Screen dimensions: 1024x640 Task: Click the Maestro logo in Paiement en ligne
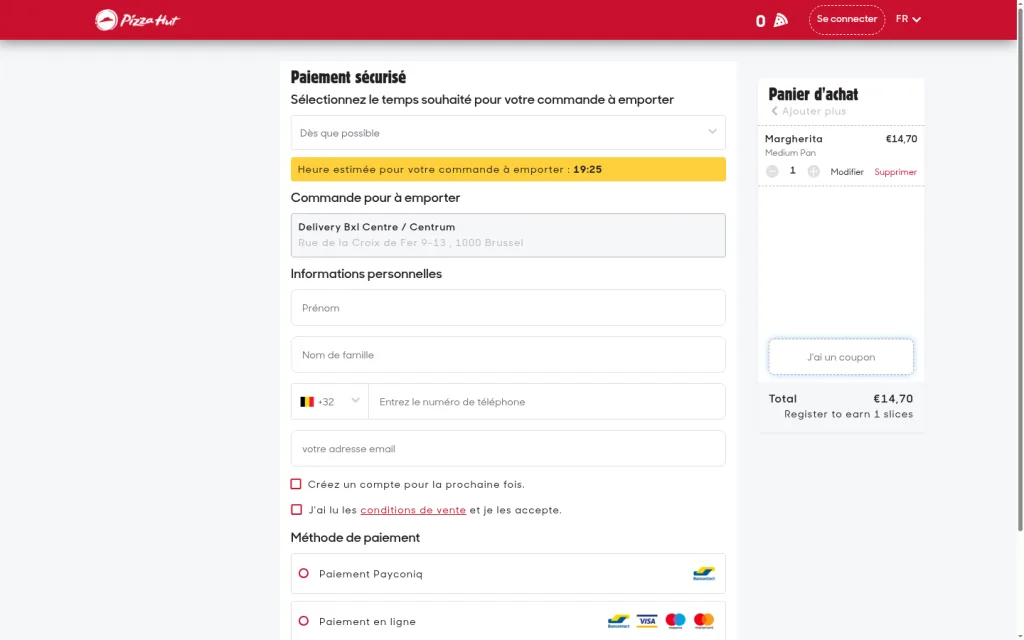[675, 621]
